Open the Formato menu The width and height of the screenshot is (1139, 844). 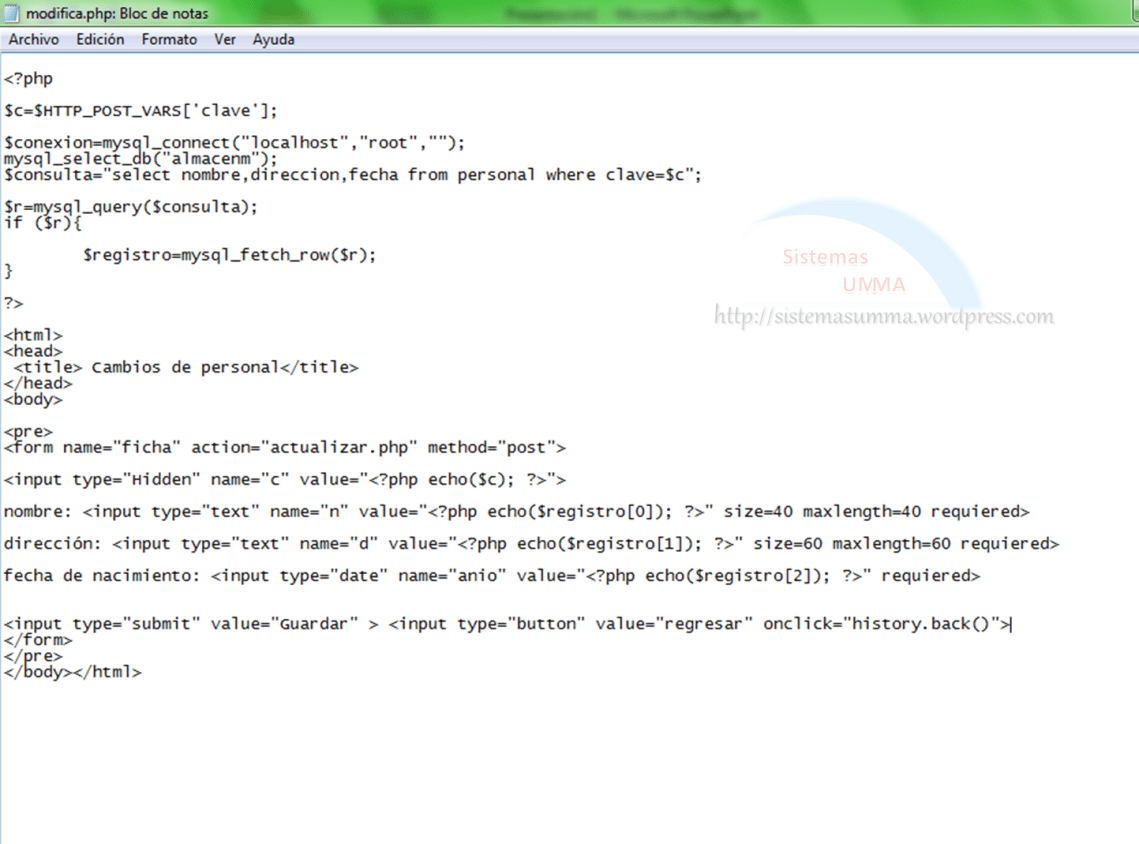(169, 40)
